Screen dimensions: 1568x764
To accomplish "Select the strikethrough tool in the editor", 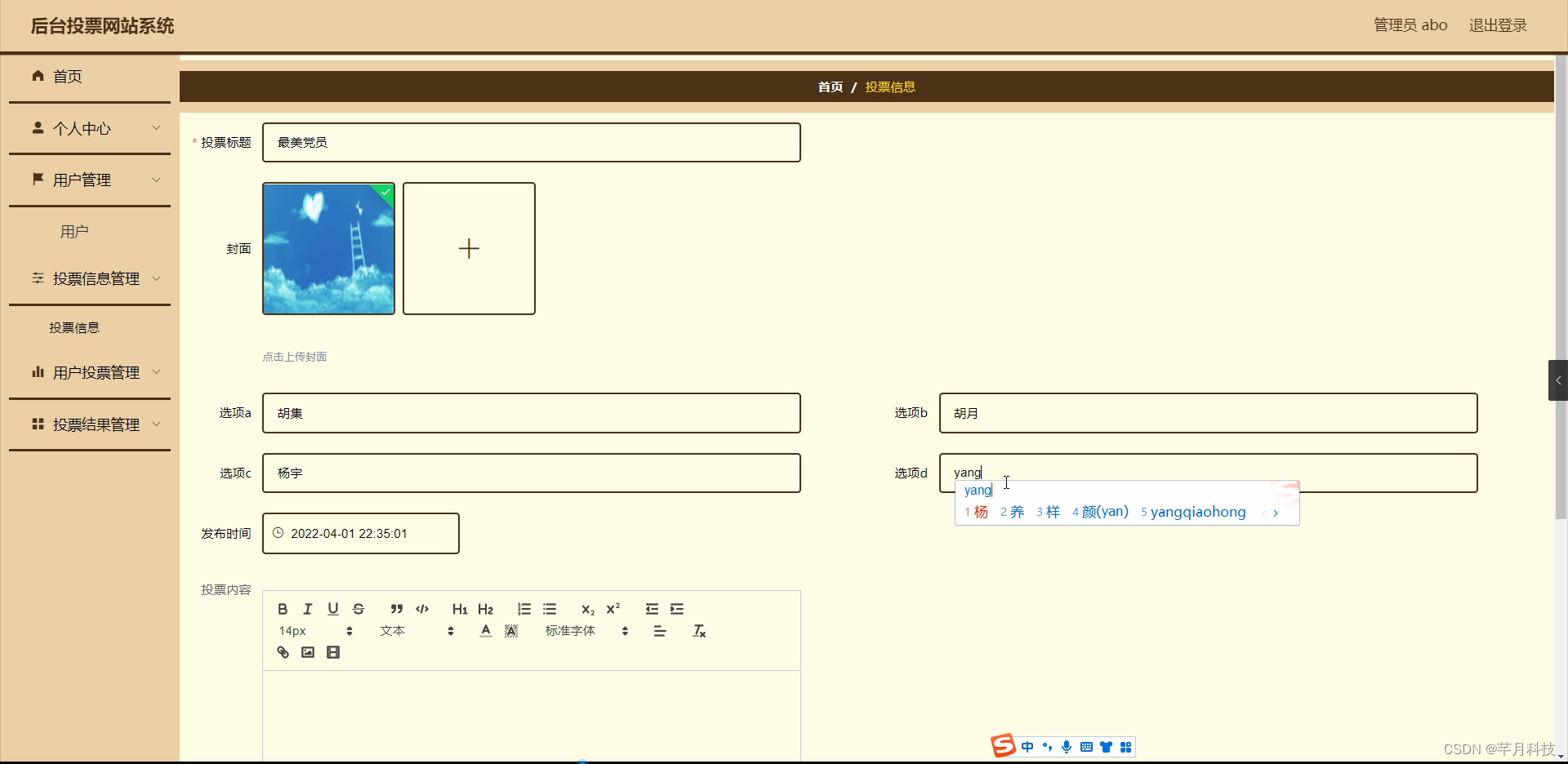I will 359,608.
